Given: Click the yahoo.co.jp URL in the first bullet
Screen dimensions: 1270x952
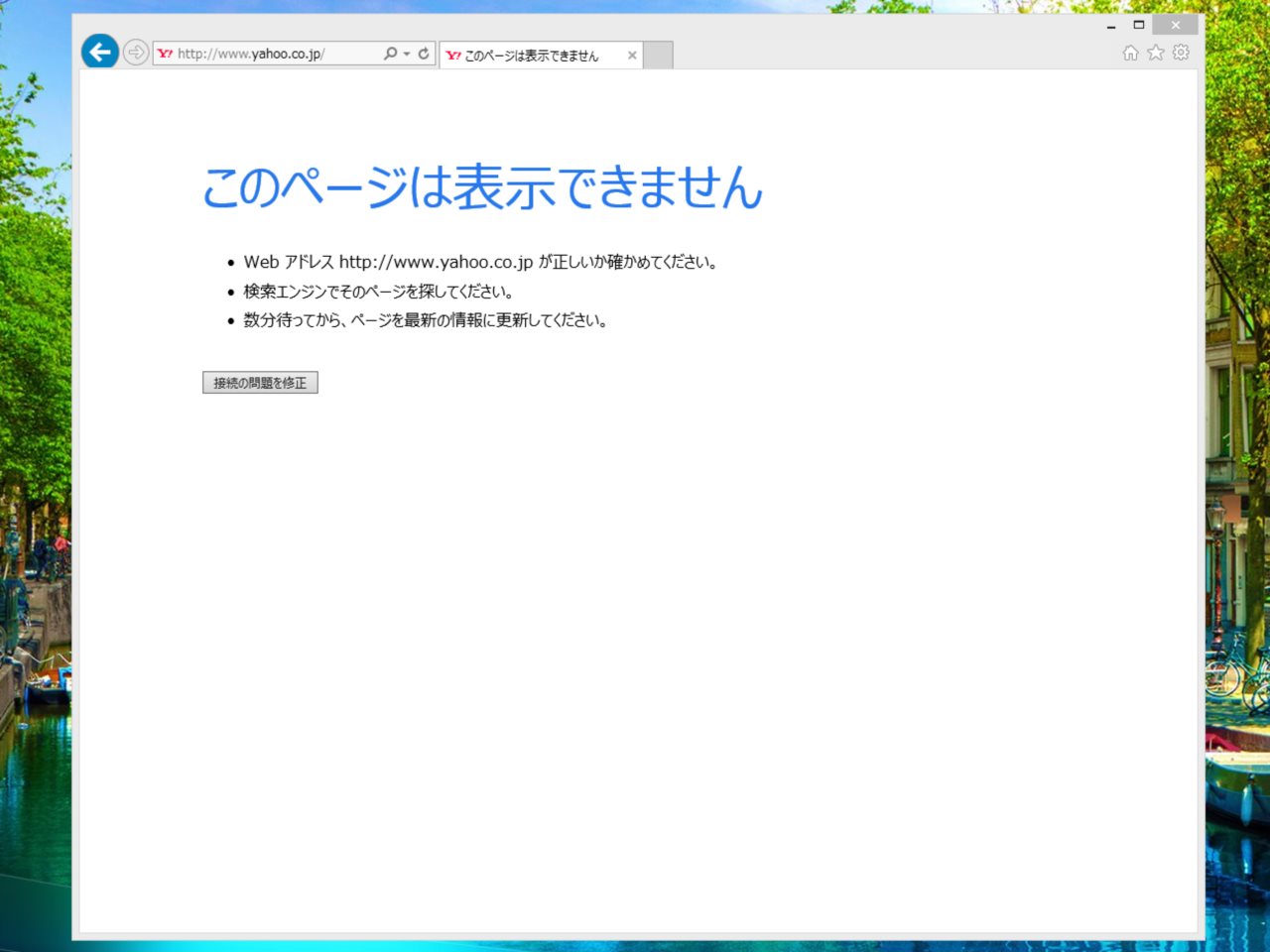Looking at the screenshot, I should click(x=436, y=262).
